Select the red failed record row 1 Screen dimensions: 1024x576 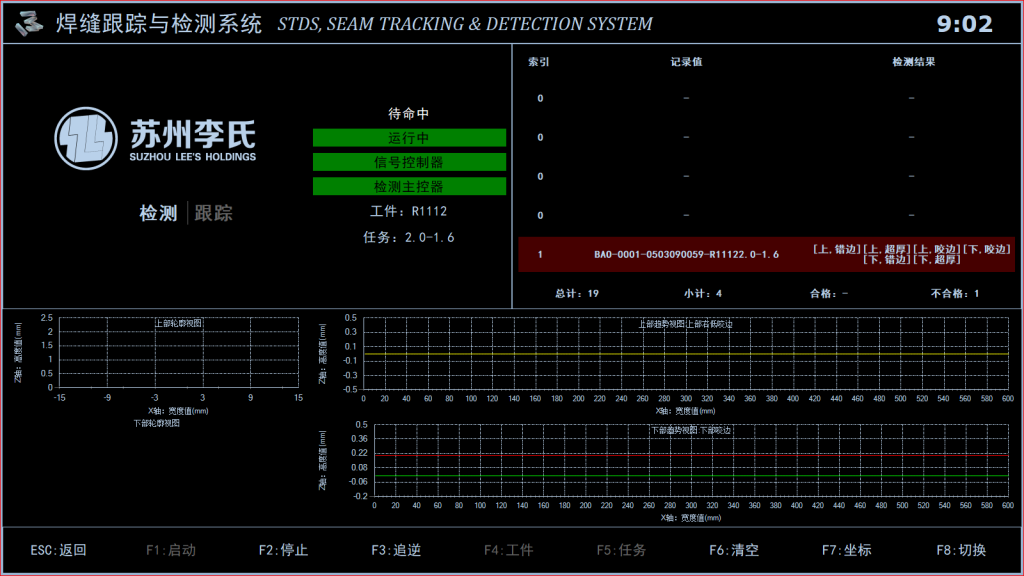766,254
